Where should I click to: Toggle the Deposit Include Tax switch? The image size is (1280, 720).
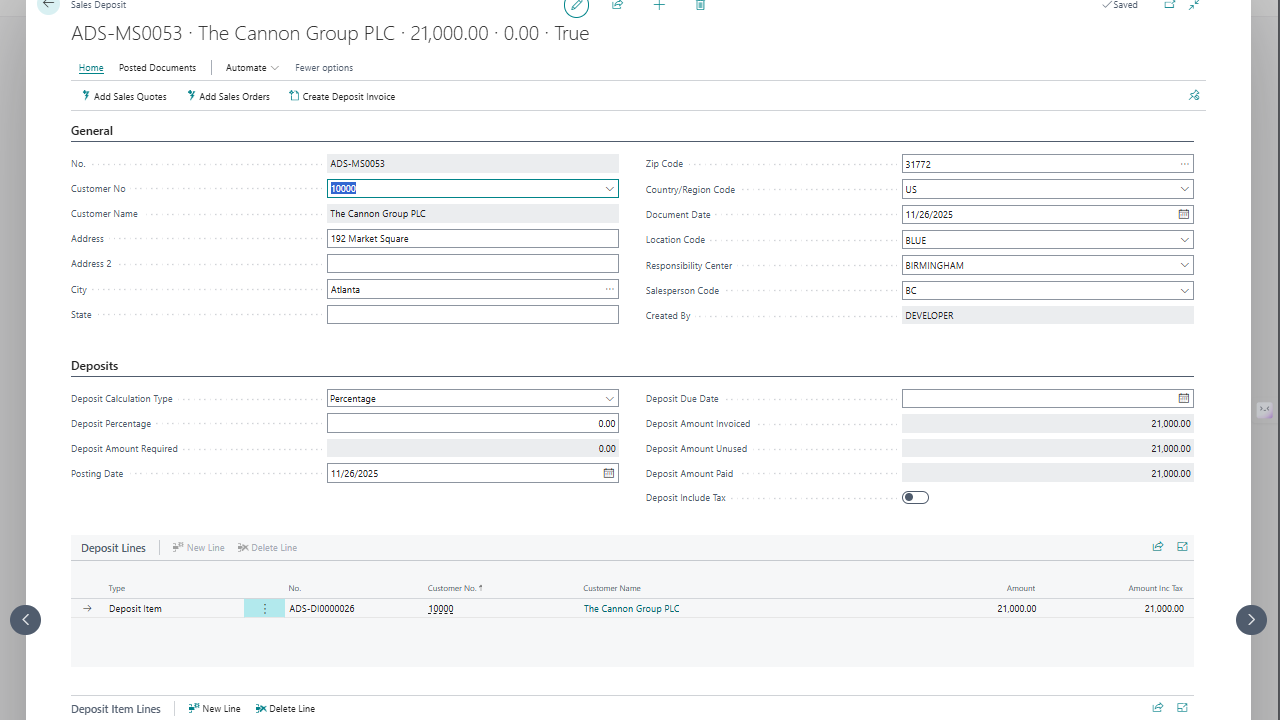915,498
